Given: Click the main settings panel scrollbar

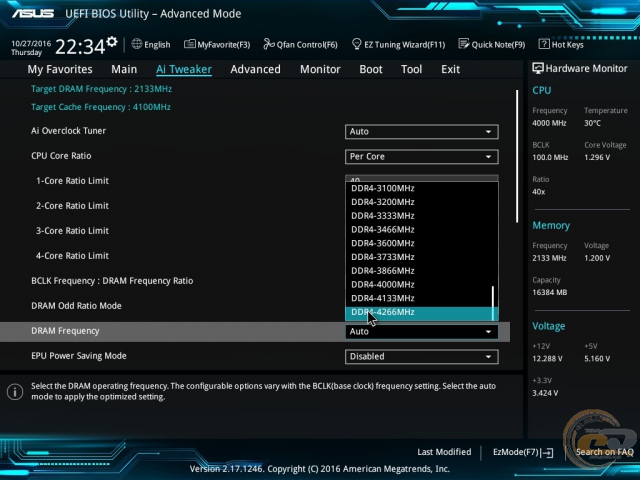Looking at the screenshot, I should tap(517, 156).
